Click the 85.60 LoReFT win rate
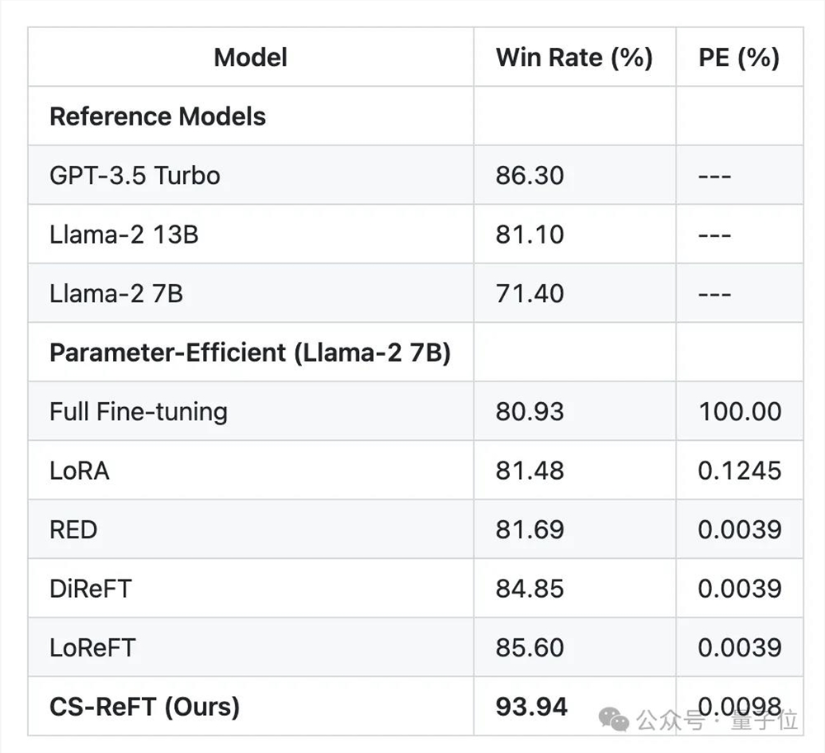825x753 pixels. [x=530, y=647]
